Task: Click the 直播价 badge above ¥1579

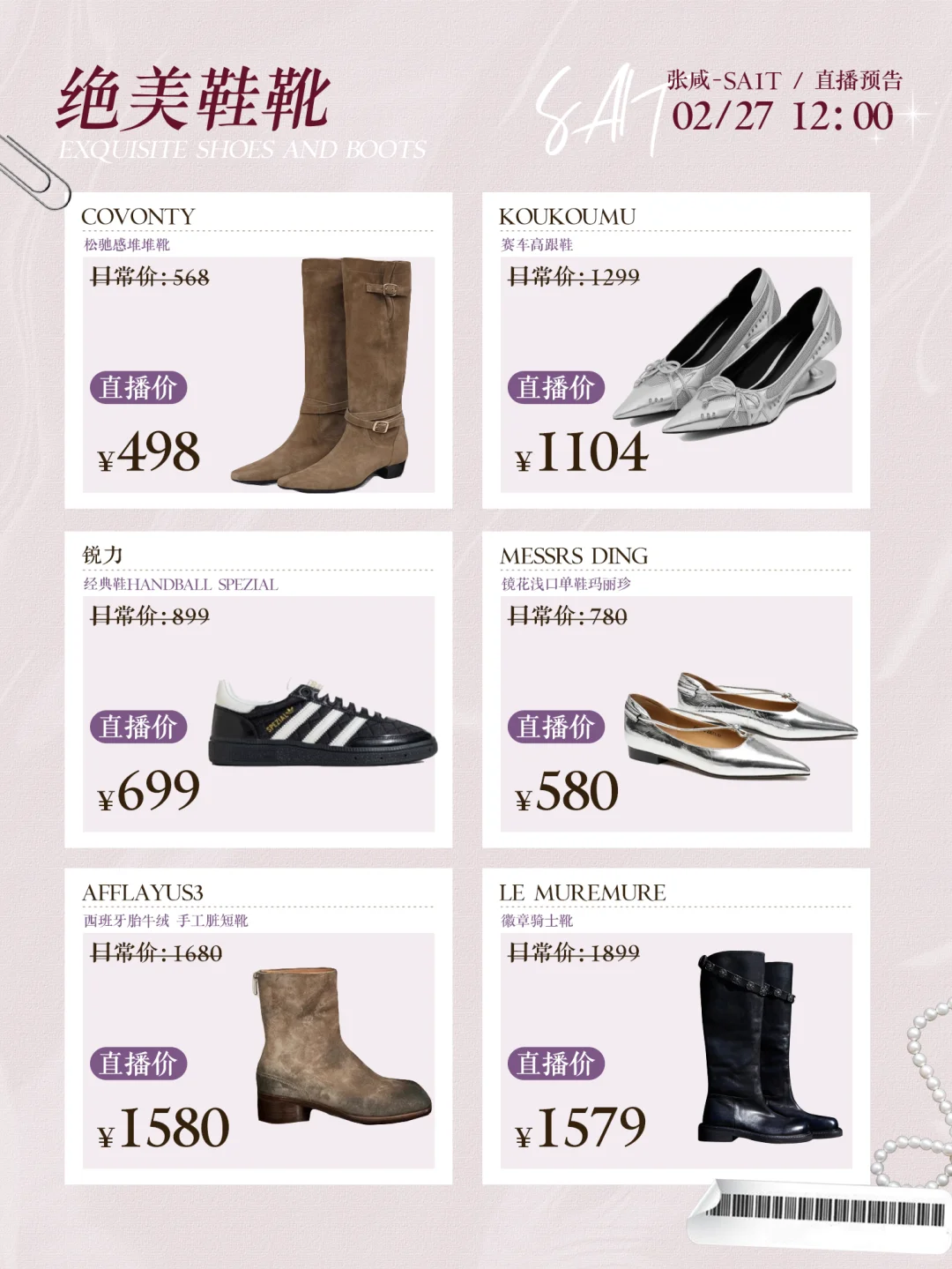Action: [556, 1064]
